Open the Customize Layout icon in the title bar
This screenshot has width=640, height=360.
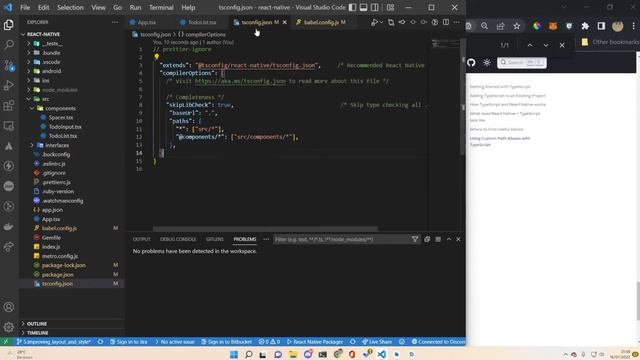click(391, 7)
